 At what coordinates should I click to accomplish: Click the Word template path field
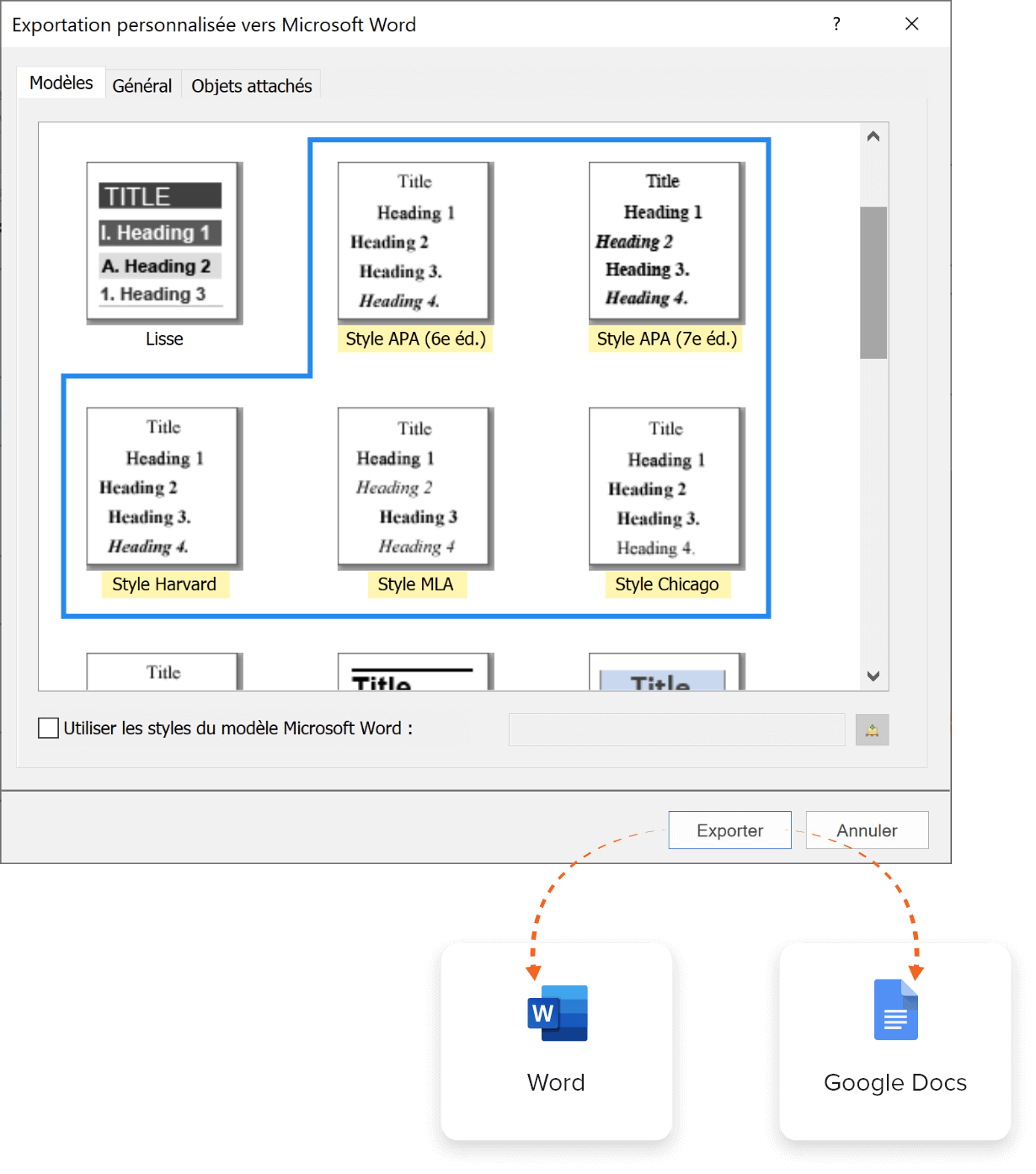[676, 730]
